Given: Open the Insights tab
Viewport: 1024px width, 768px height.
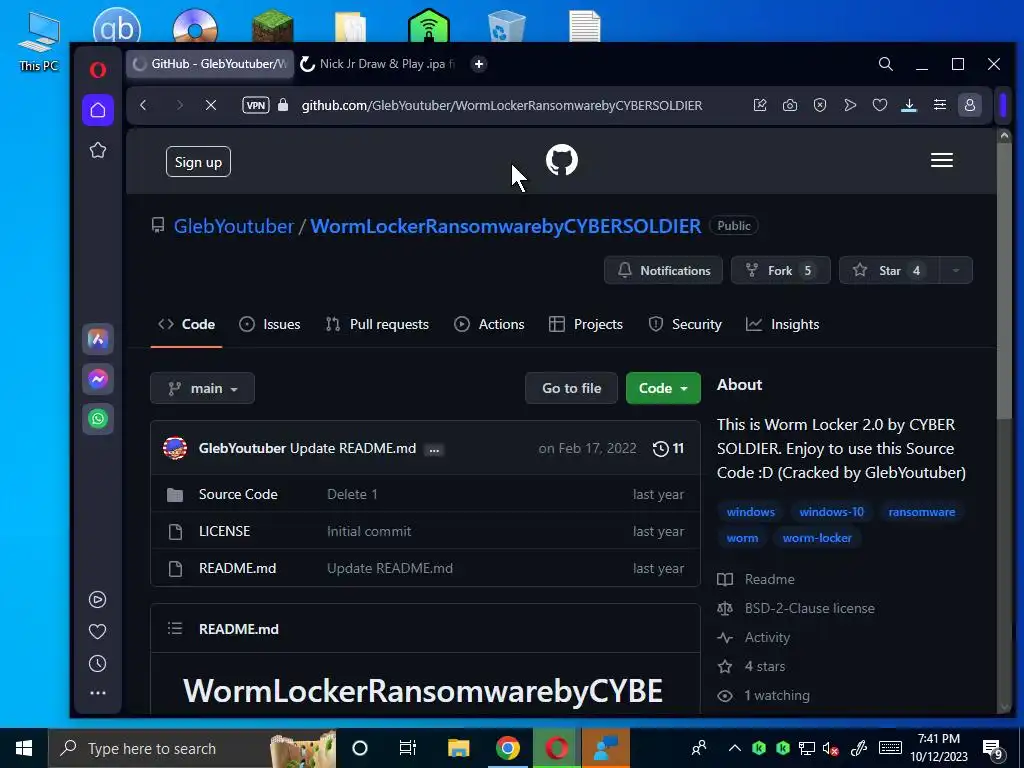Looking at the screenshot, I should coord(782,325).
